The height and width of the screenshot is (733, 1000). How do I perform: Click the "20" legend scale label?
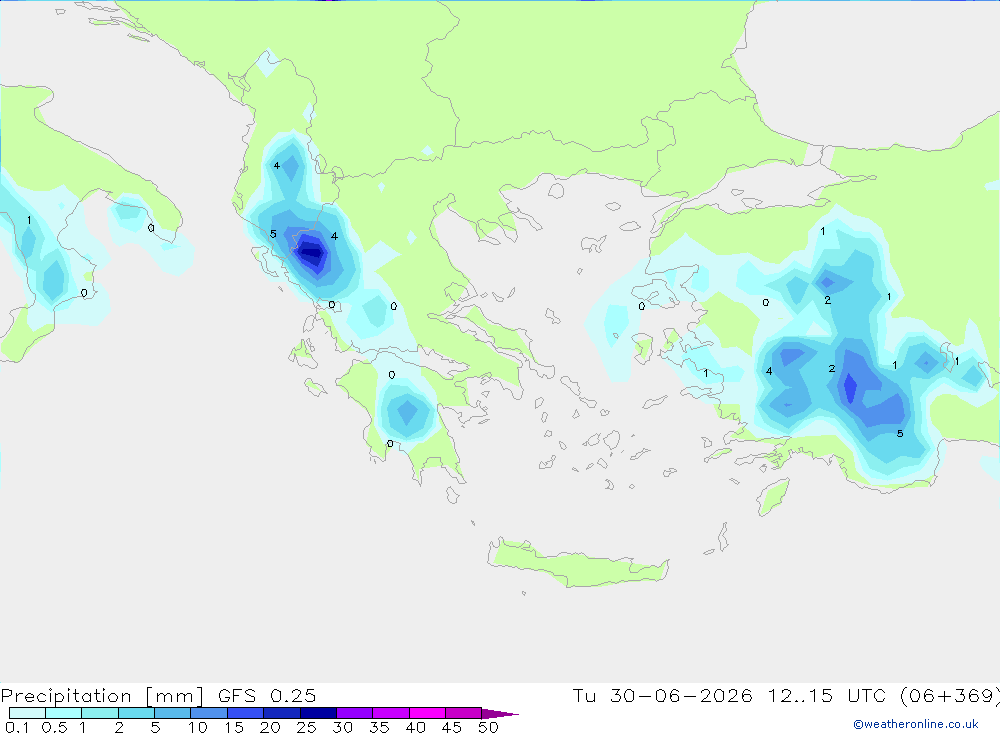pos(270,727)
